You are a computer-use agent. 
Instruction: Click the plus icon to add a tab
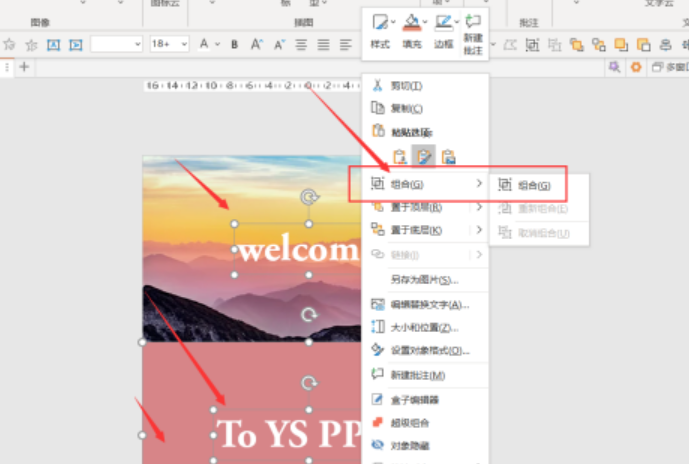[x=24, y=67]
